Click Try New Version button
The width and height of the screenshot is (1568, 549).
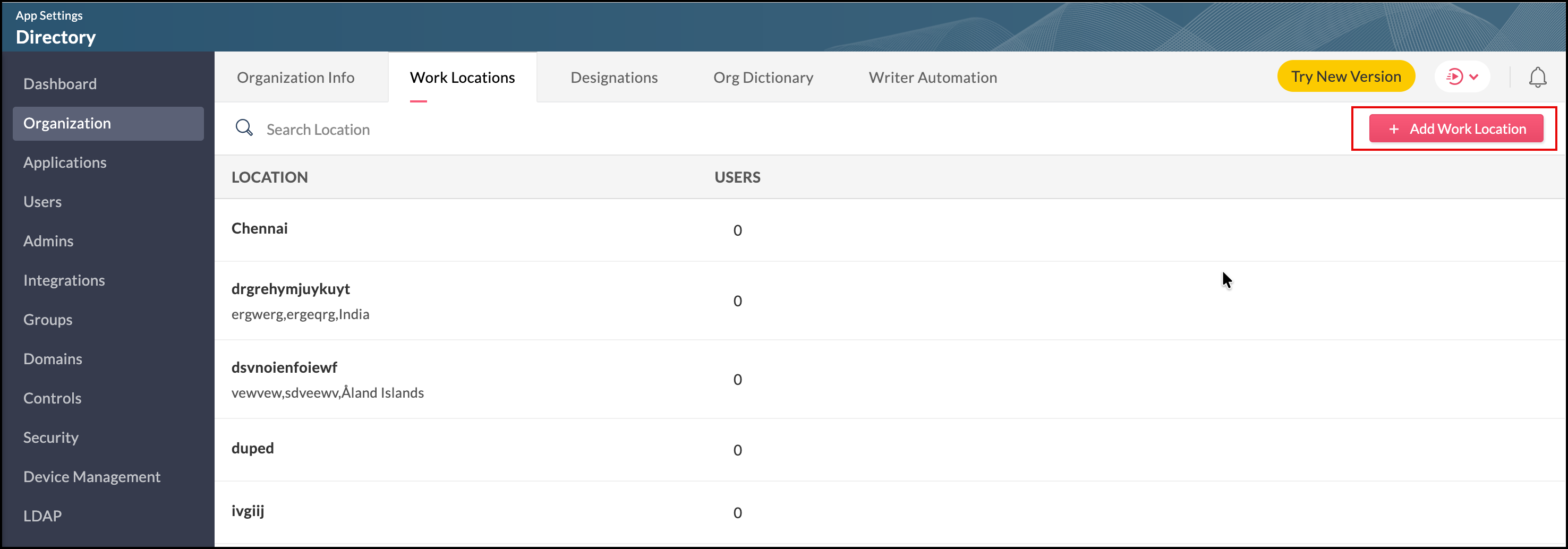coord(1345,76)
